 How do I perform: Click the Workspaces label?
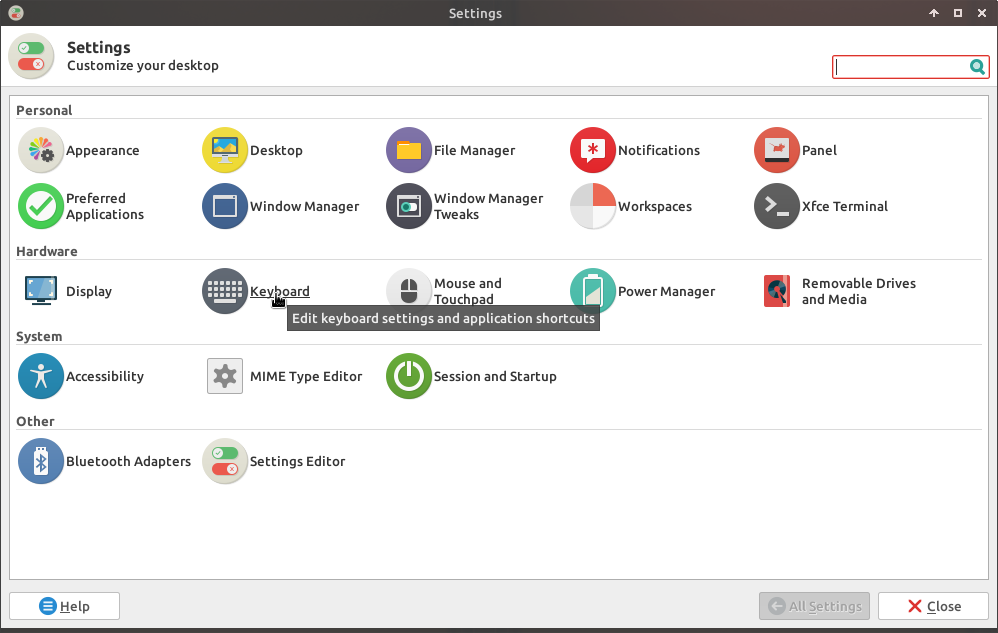point(655,207)
